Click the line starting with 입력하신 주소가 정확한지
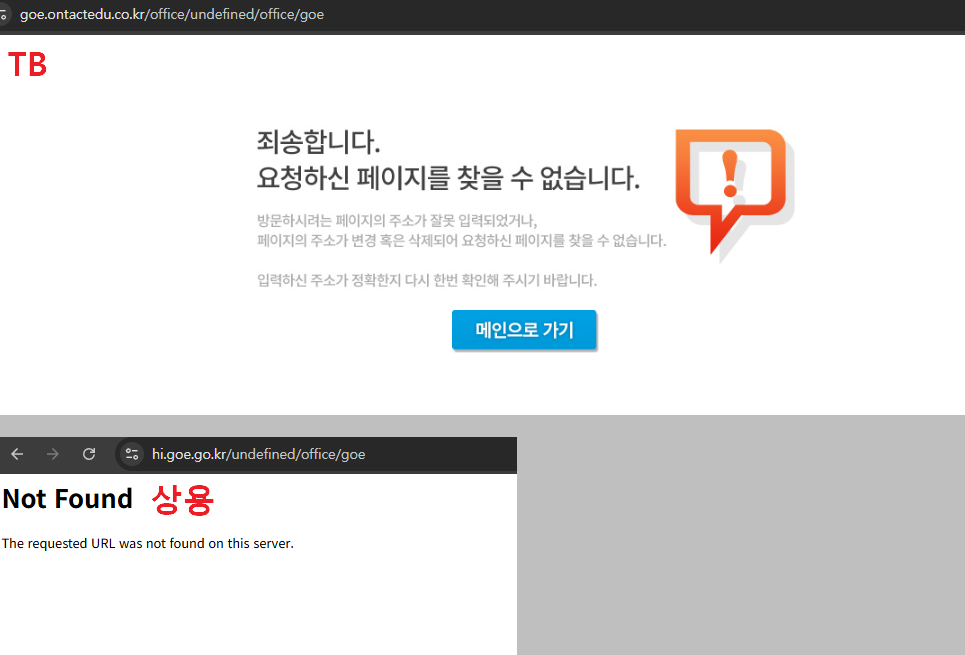 point(426,280)
